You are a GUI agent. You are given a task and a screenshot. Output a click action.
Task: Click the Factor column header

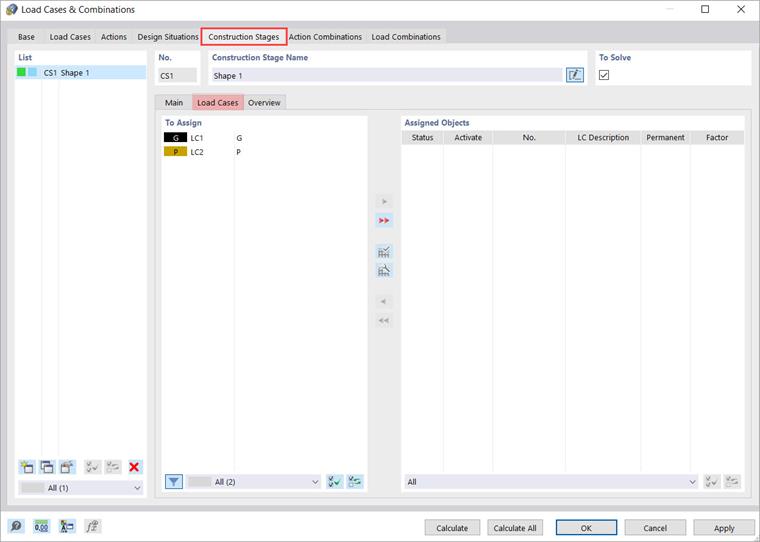tap(717, 138)
